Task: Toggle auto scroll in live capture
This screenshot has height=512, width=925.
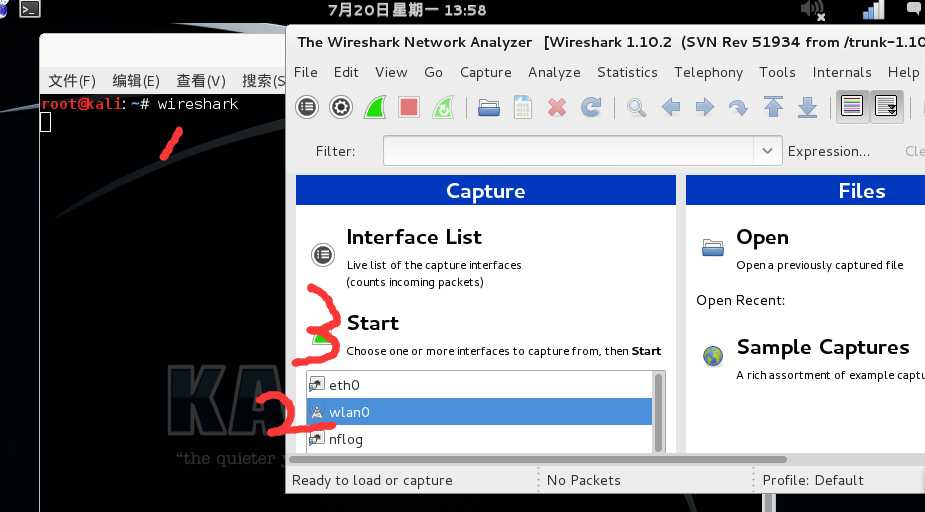Action: click(x=886, y=107)
